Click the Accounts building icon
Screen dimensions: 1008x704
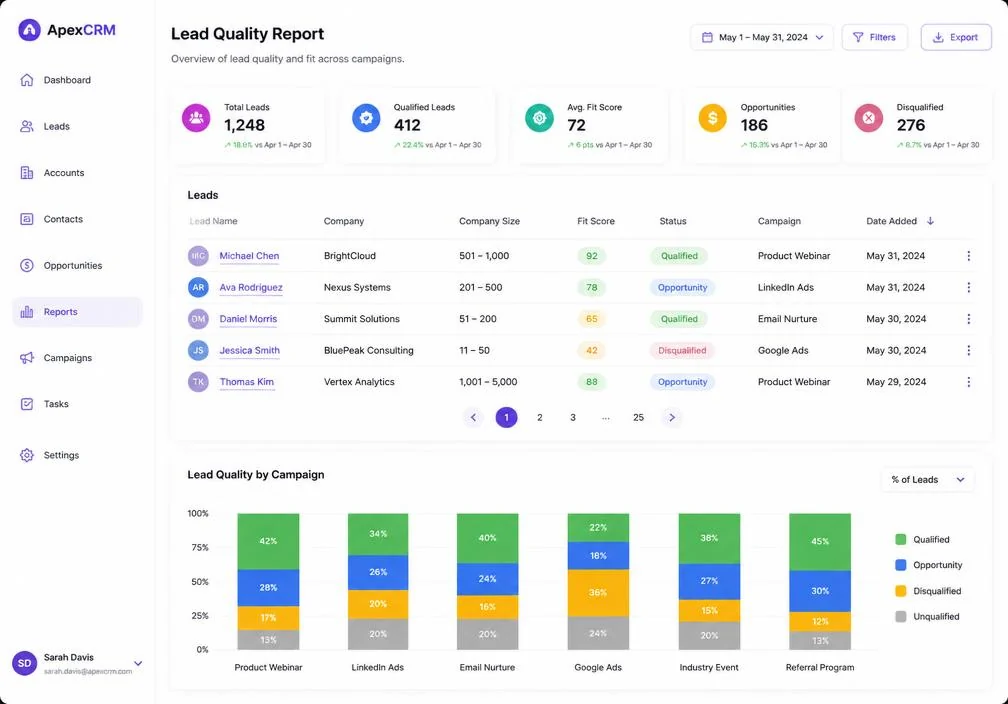[x=26, y=172]
